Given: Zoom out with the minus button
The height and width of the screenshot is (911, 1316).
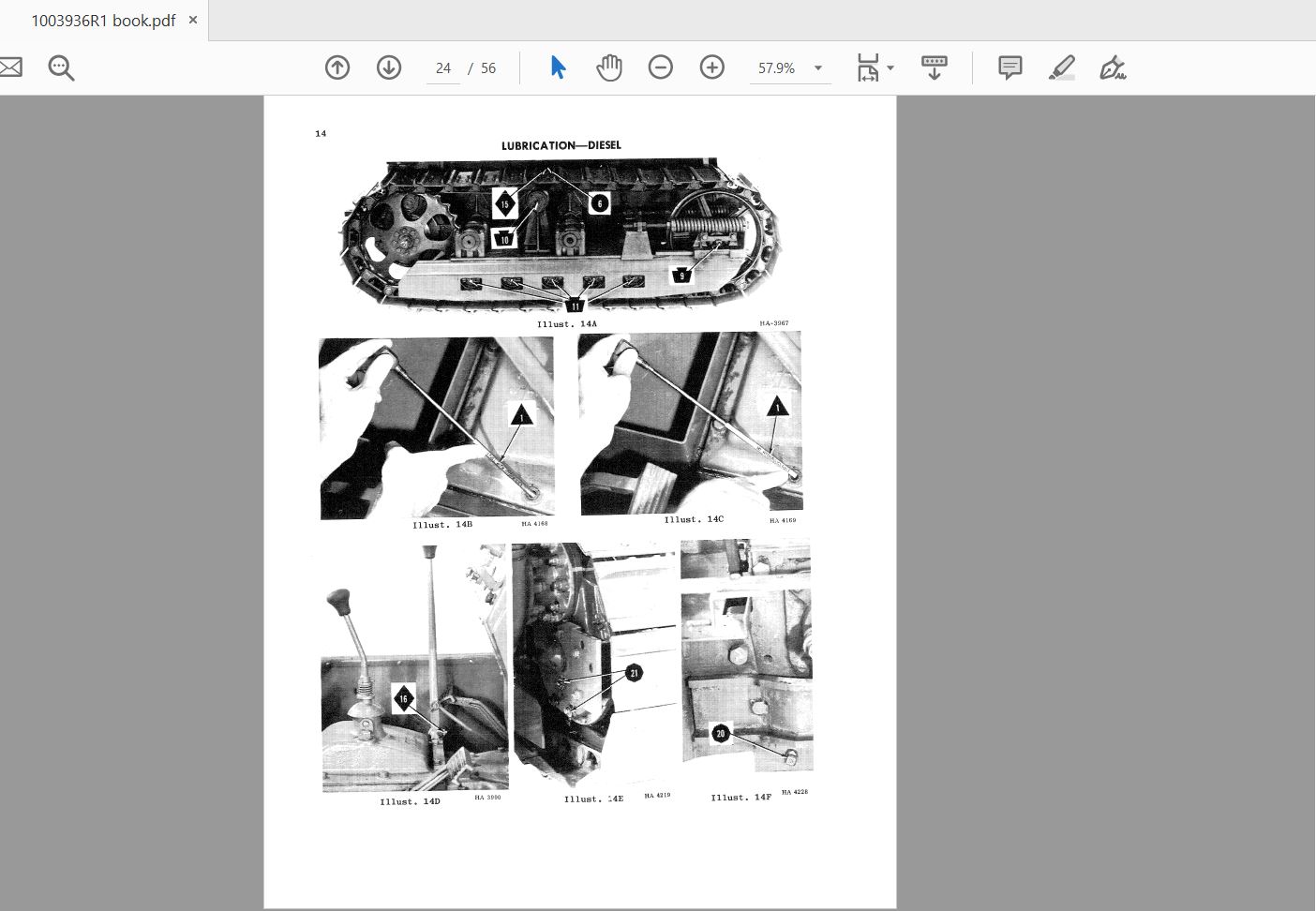Looking at the screenshot, I should 661,67.
